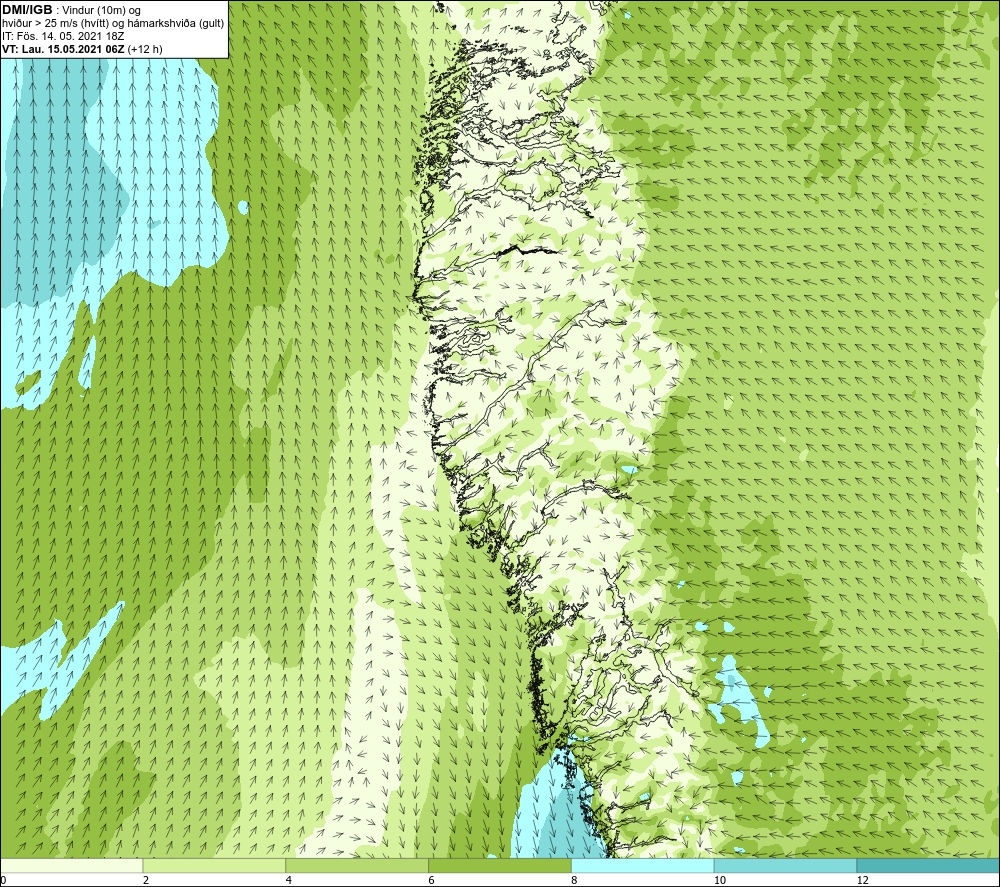Click the scale label '12'

pos(863,881)
